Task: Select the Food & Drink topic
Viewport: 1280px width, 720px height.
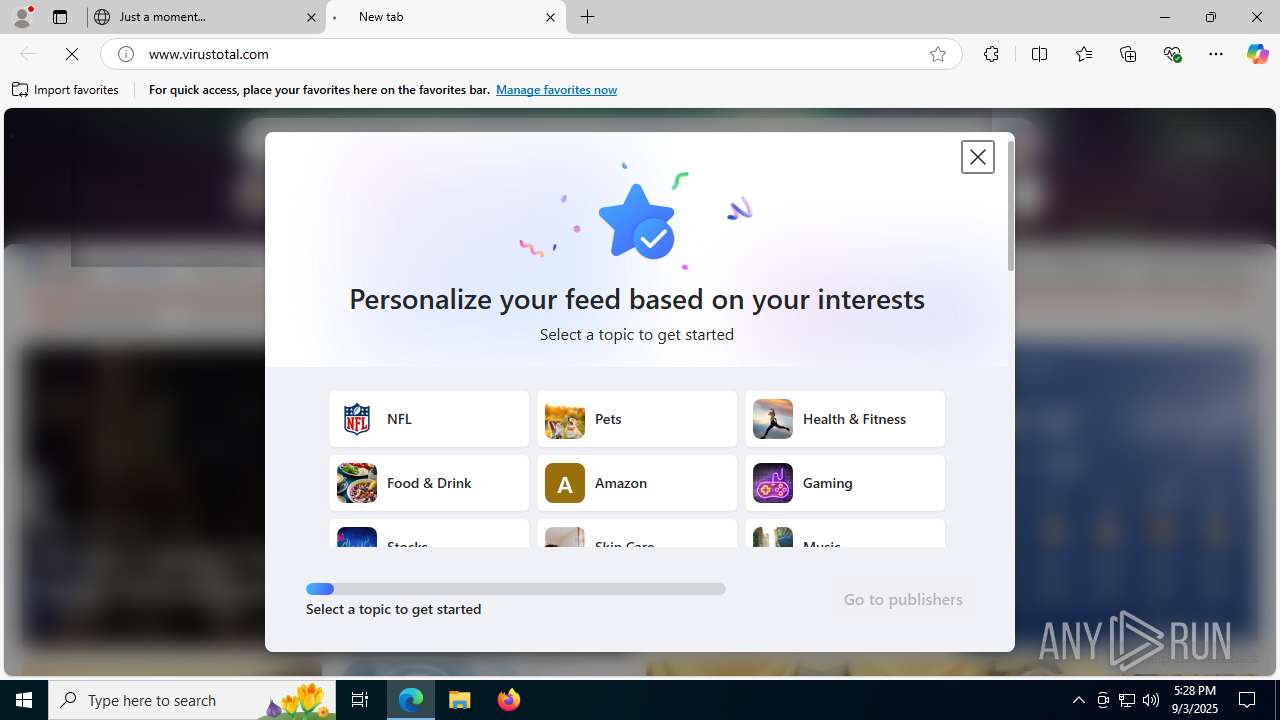Action: coord(429,483)
